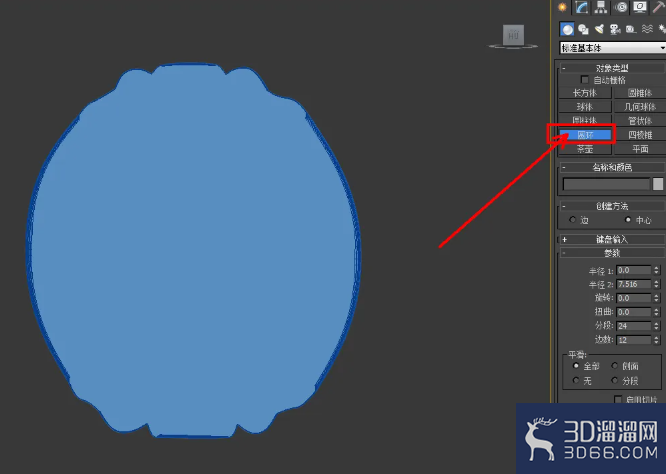Select the Space Warps category icon
The width and height of the screenshot is (666, 474).
[647, 29]
